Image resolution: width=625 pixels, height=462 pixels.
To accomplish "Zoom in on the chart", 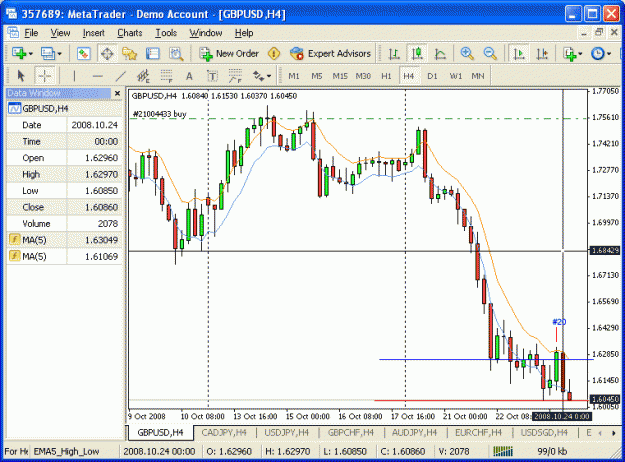I will click(x=467, y=53).
